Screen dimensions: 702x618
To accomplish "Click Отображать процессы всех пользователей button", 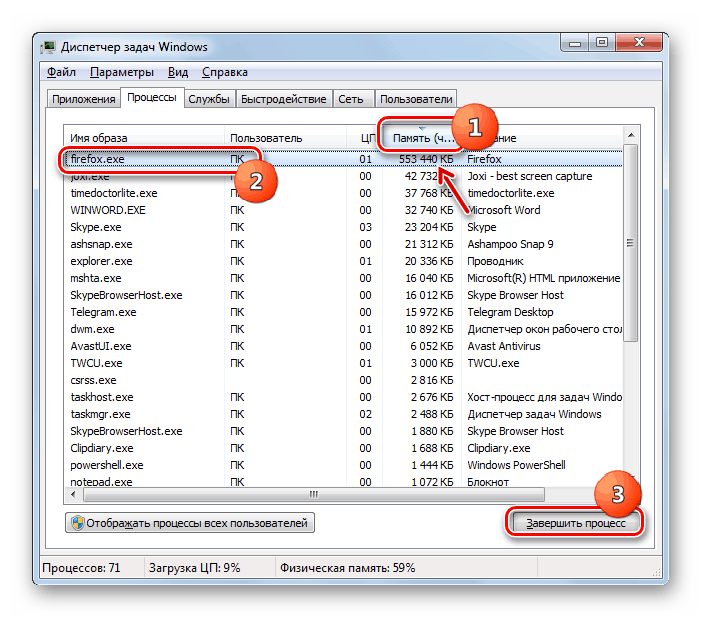I will pos(190,523).
